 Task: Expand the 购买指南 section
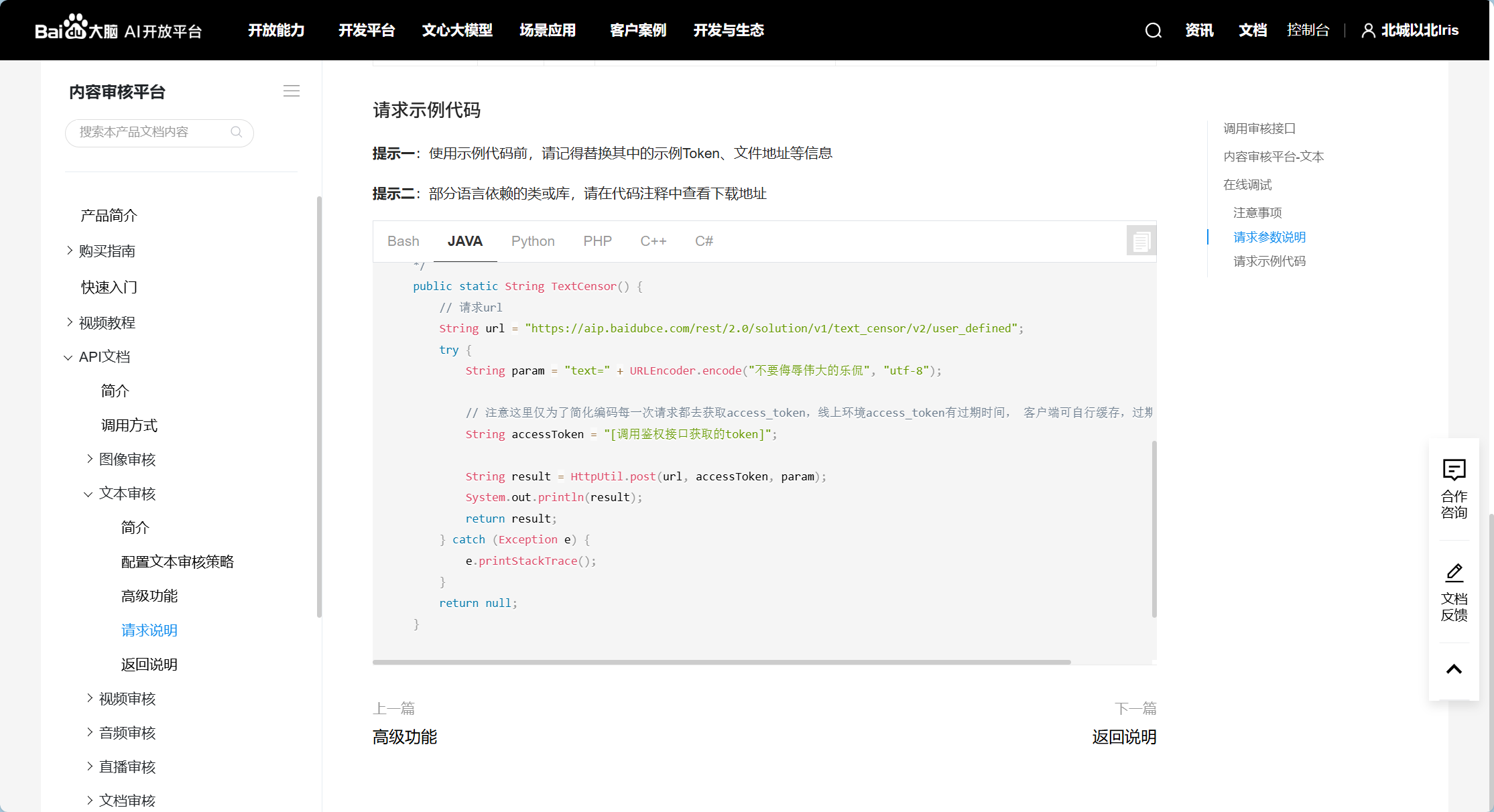click(x=69, y=251)
